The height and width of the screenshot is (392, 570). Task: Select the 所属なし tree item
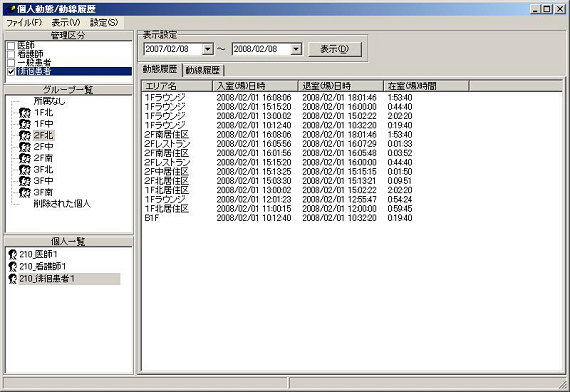[49, 101]
